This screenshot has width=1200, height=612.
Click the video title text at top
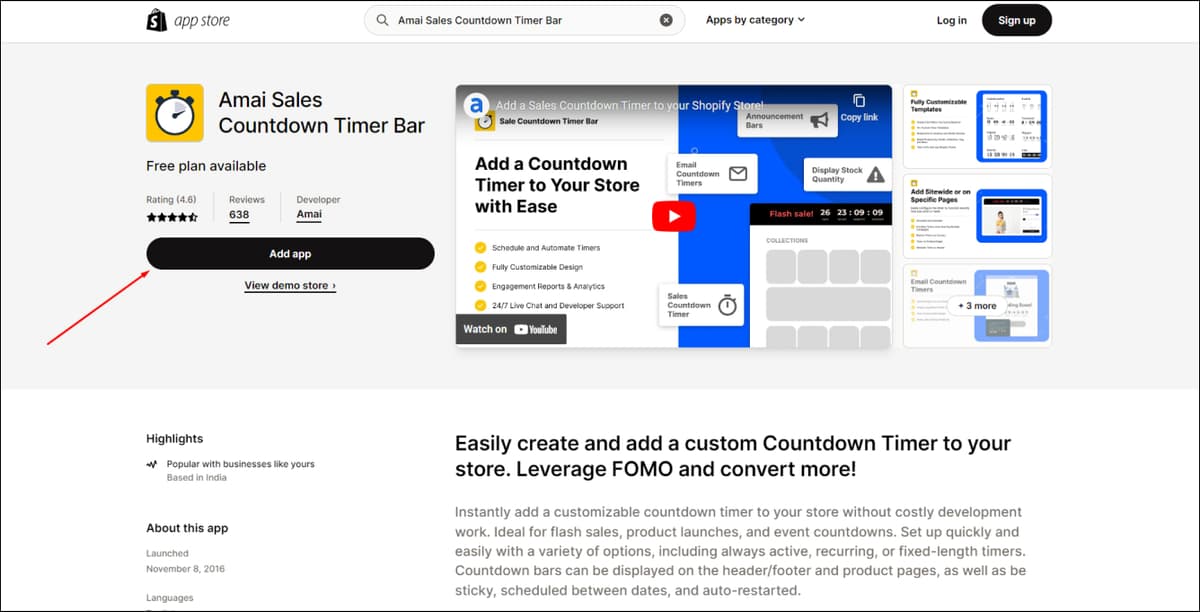(x=630, y=105)
